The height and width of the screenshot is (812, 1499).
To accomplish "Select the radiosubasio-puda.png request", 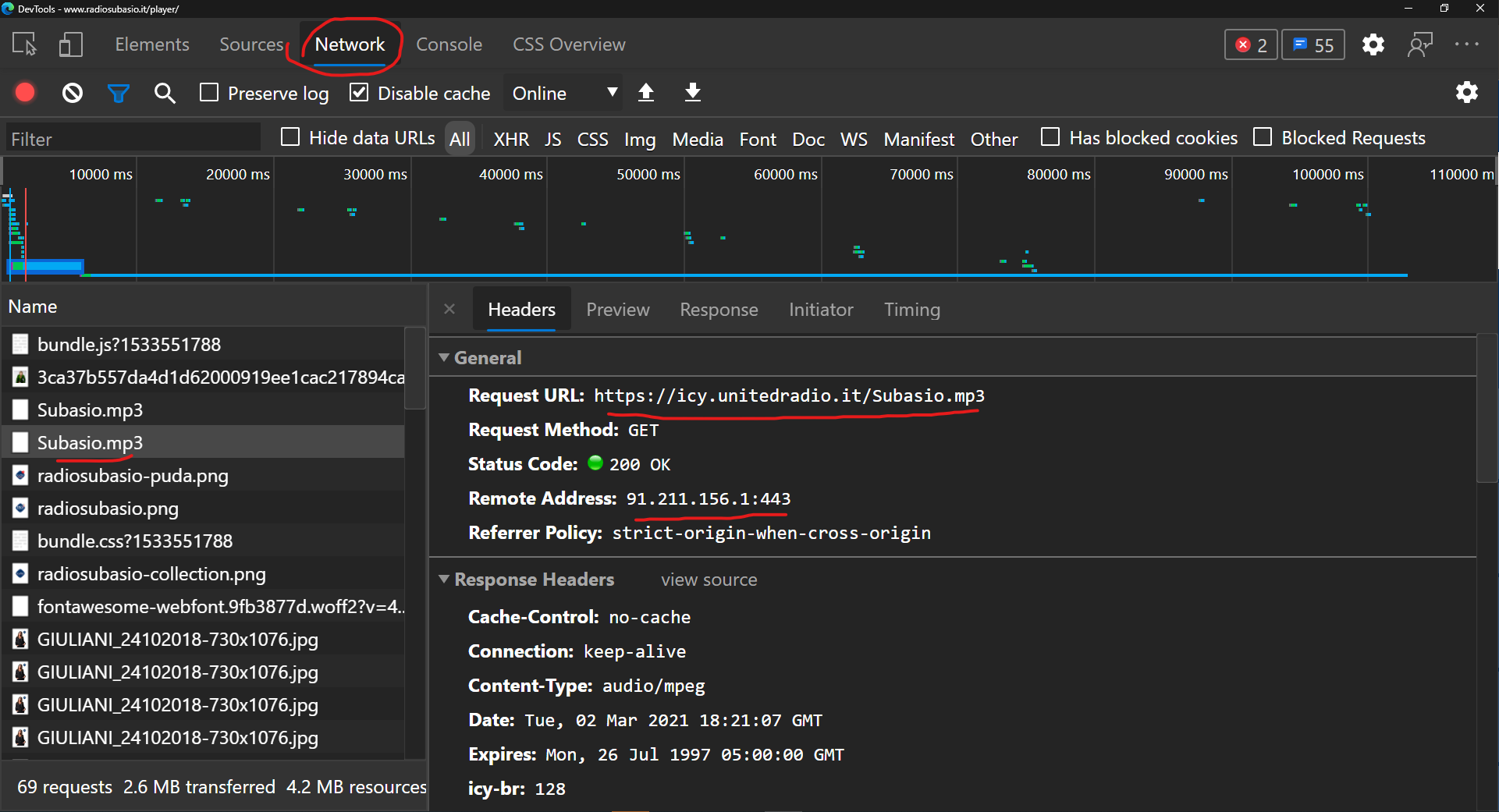I will point(203,475).
